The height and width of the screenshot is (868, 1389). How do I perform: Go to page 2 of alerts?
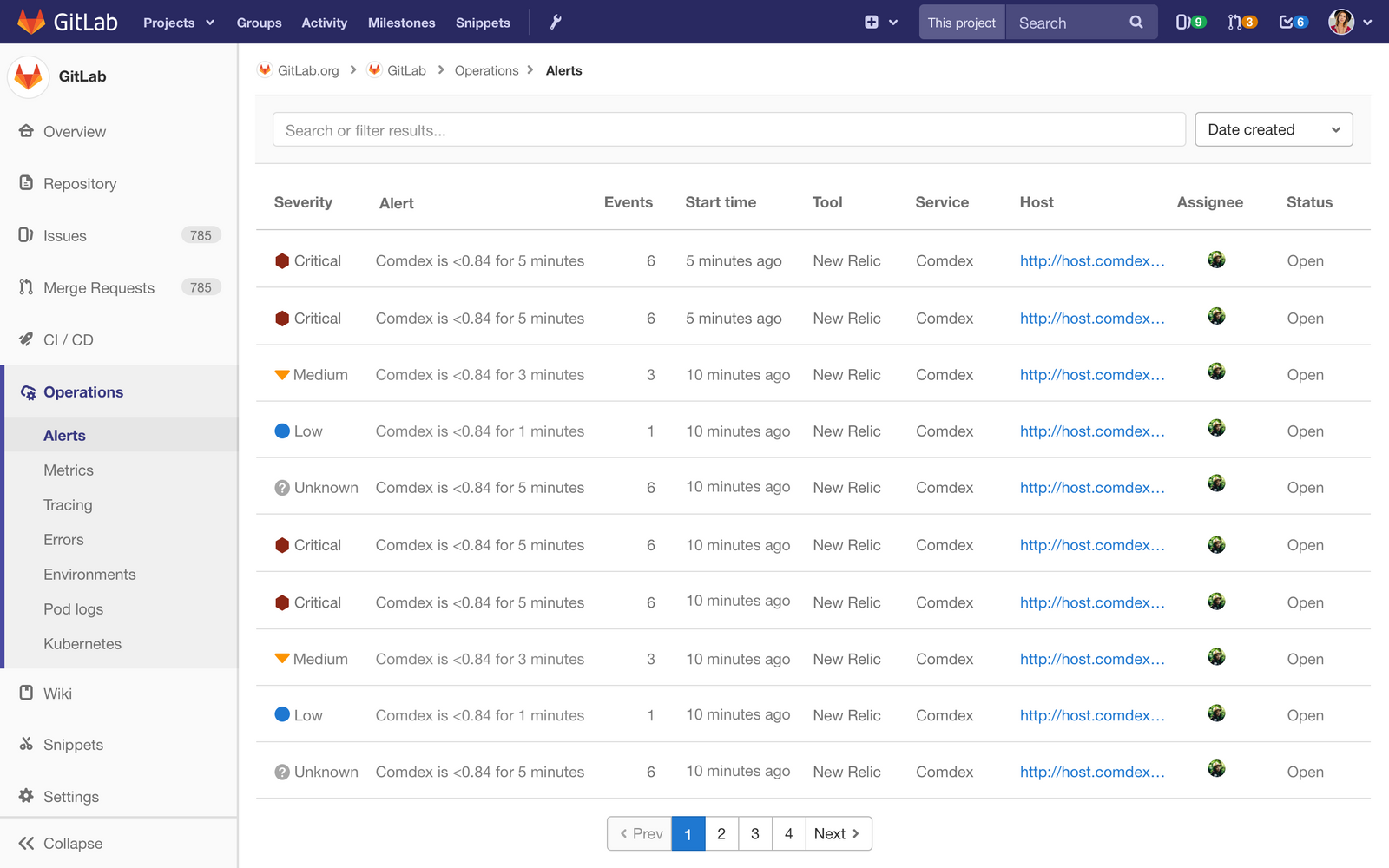(x=721, y=833)
